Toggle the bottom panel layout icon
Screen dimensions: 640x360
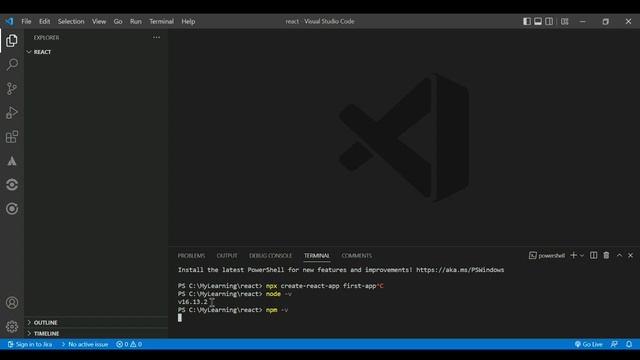click(538, 21)
